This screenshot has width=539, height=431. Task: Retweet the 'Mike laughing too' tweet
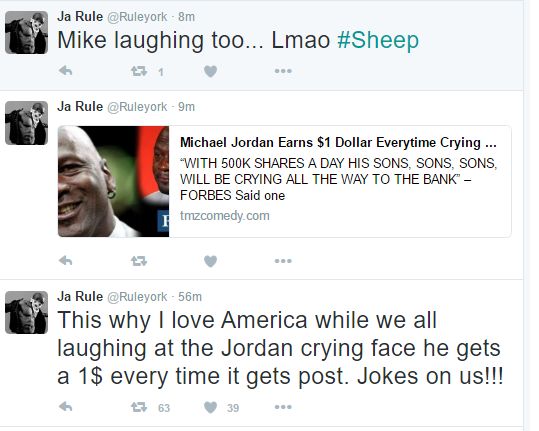pyautogui.click(x=139, y=71)
